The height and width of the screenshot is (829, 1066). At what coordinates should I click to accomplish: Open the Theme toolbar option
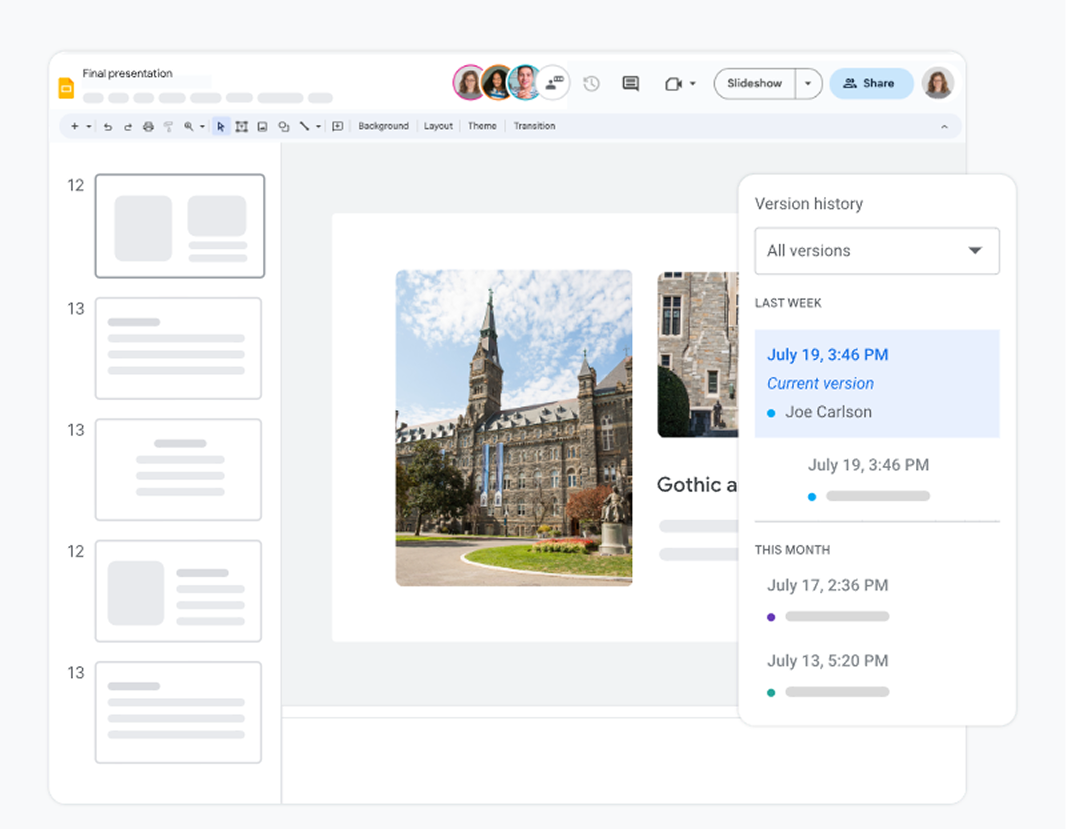click(482, 127)
